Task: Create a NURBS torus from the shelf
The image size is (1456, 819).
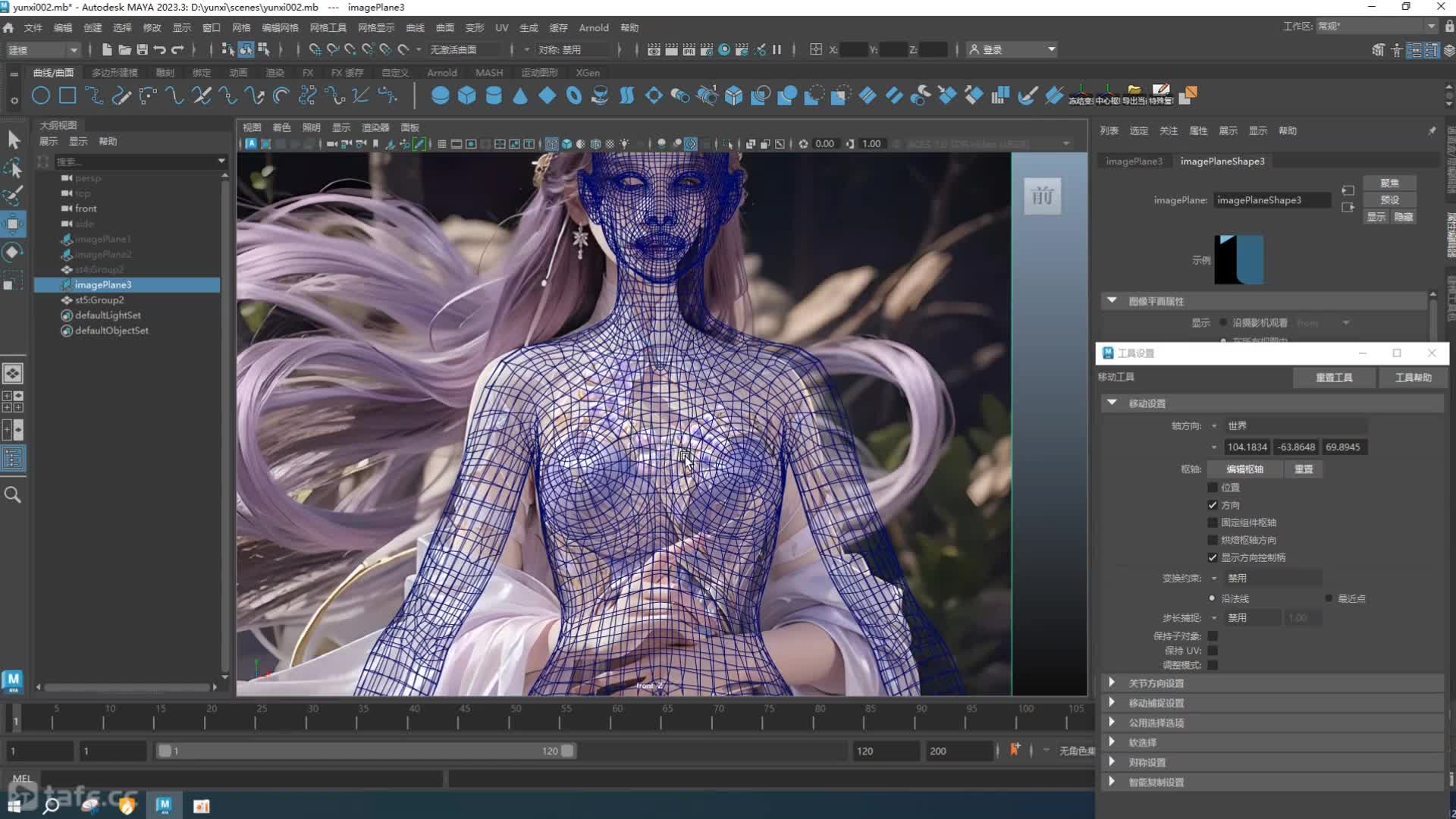Action: point(574,96)
